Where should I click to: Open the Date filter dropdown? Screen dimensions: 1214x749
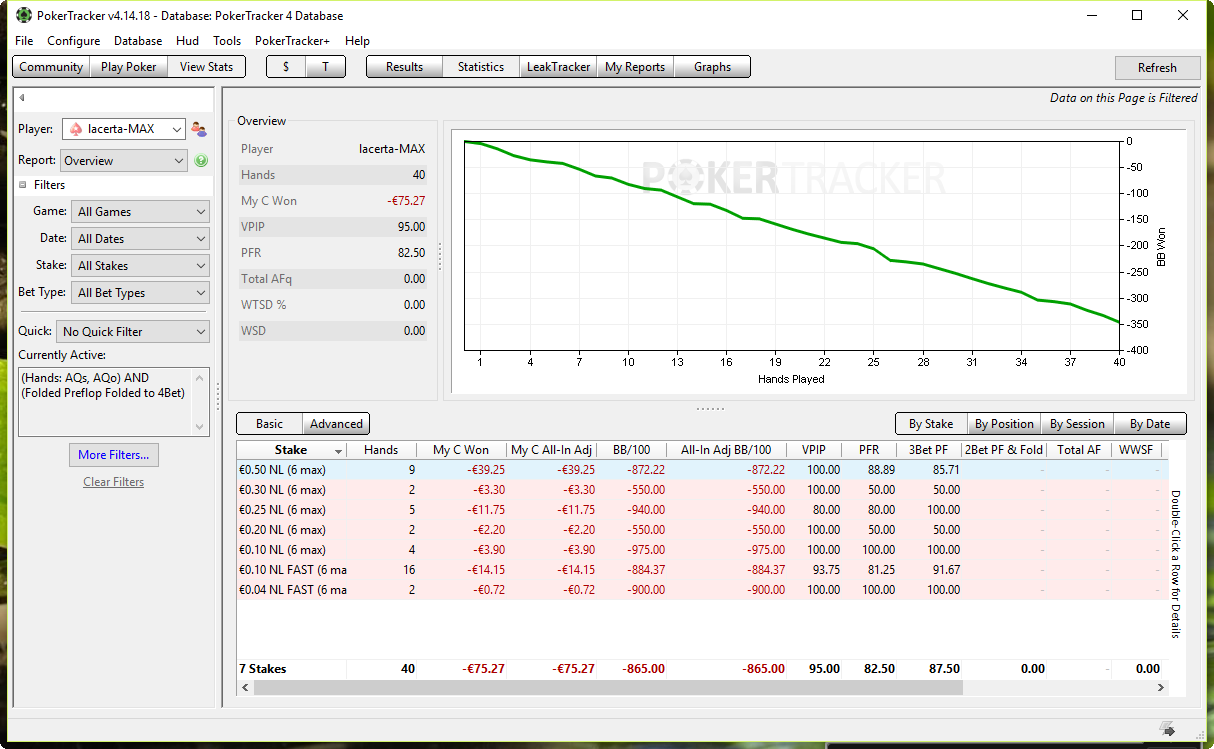[x=140, y=239]
